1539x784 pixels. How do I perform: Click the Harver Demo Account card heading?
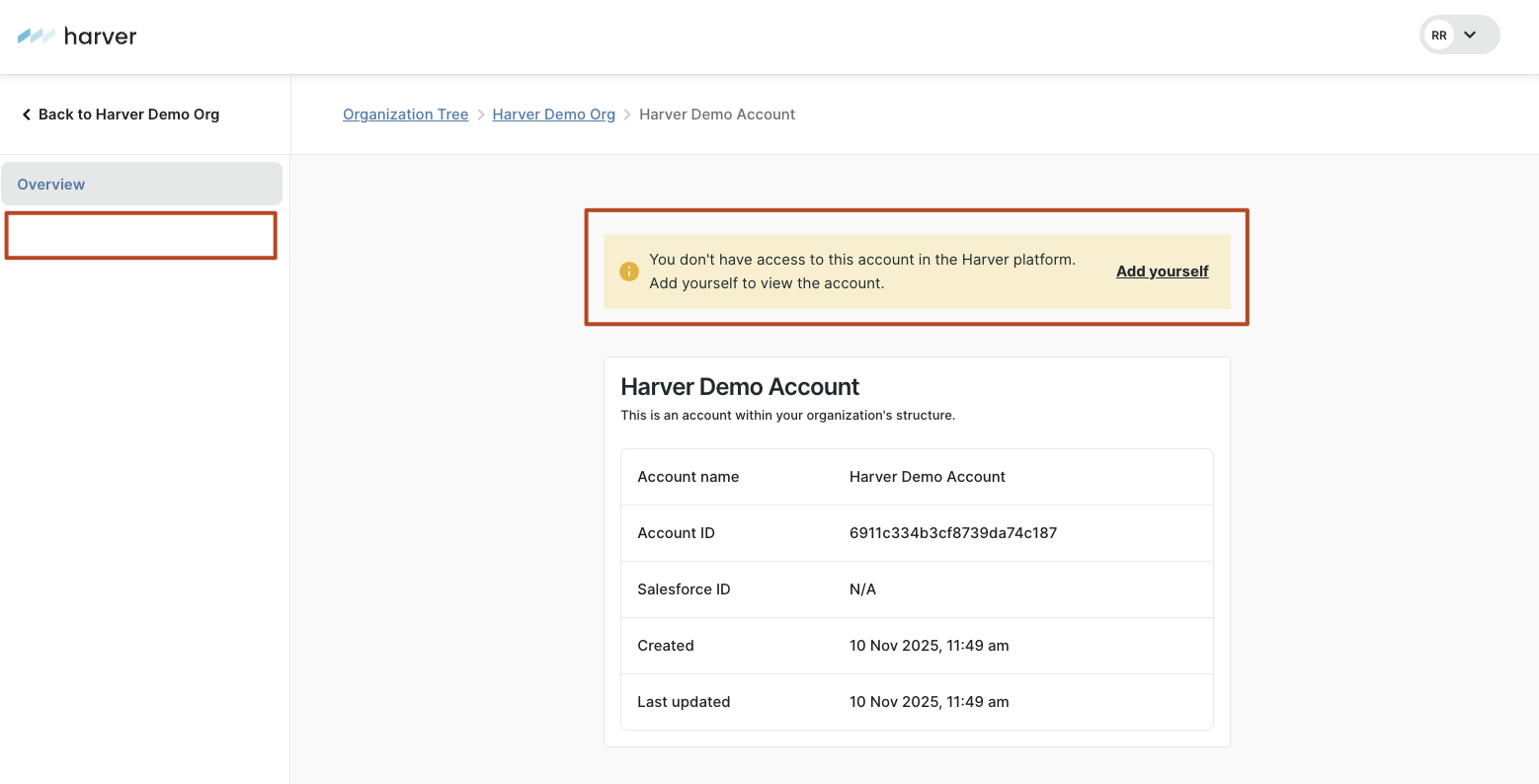click(x=740, y=387)
